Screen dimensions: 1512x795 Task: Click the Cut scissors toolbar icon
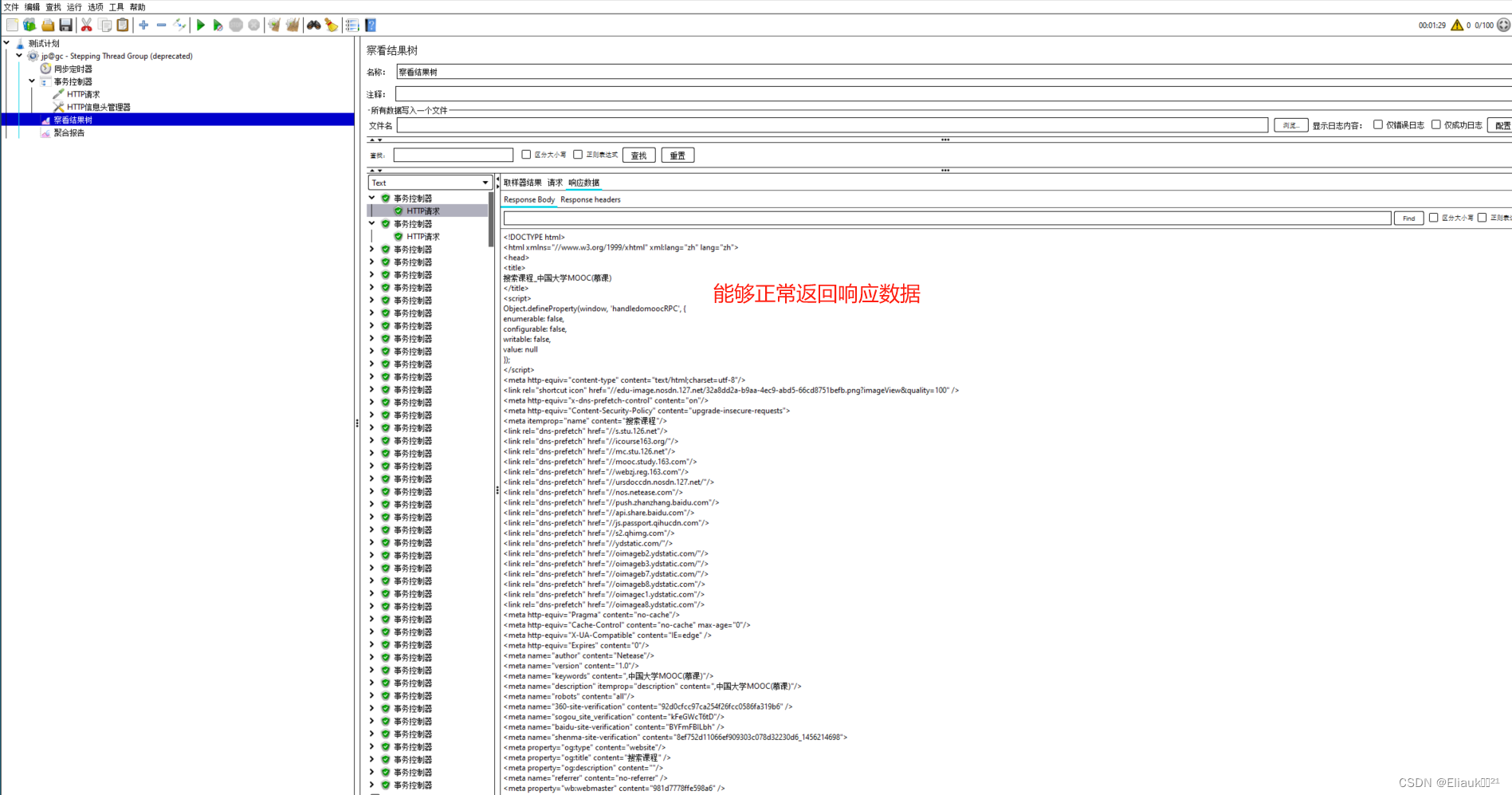click(87, 26)
